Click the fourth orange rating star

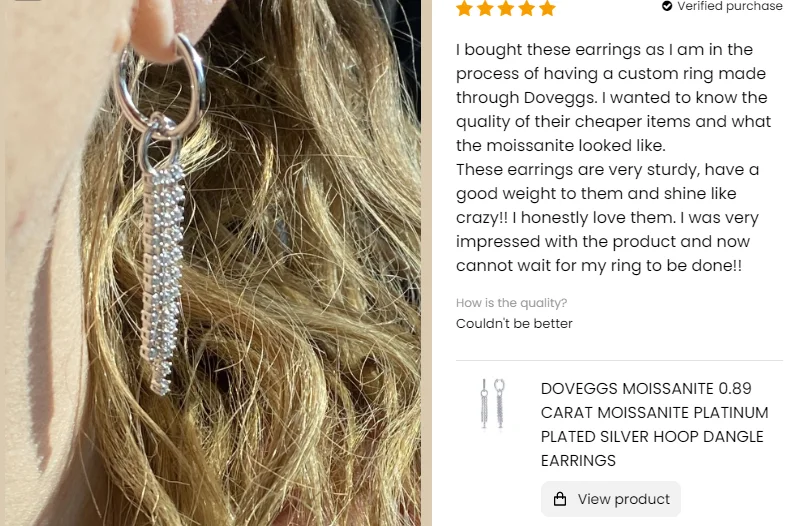click(x=526, y=8)
